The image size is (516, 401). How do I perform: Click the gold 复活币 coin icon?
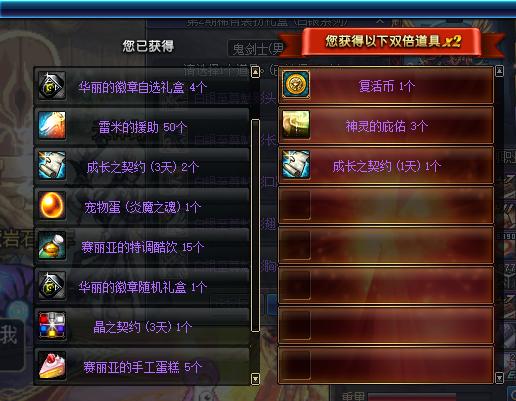pos(296,84)
